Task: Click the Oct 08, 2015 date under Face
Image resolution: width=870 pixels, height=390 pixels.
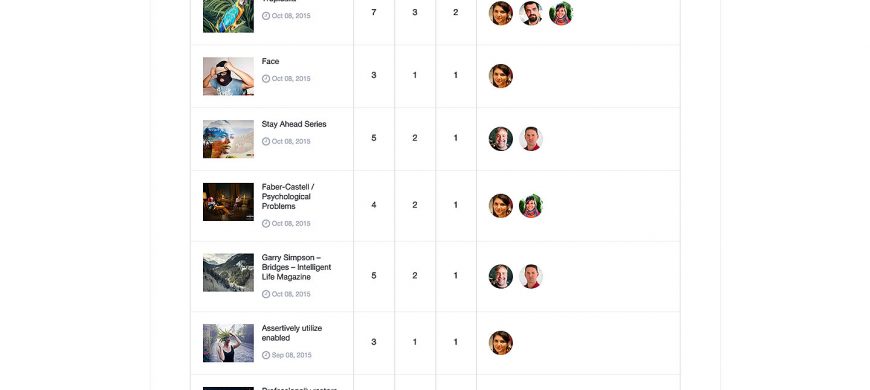Action: [291, 79]
